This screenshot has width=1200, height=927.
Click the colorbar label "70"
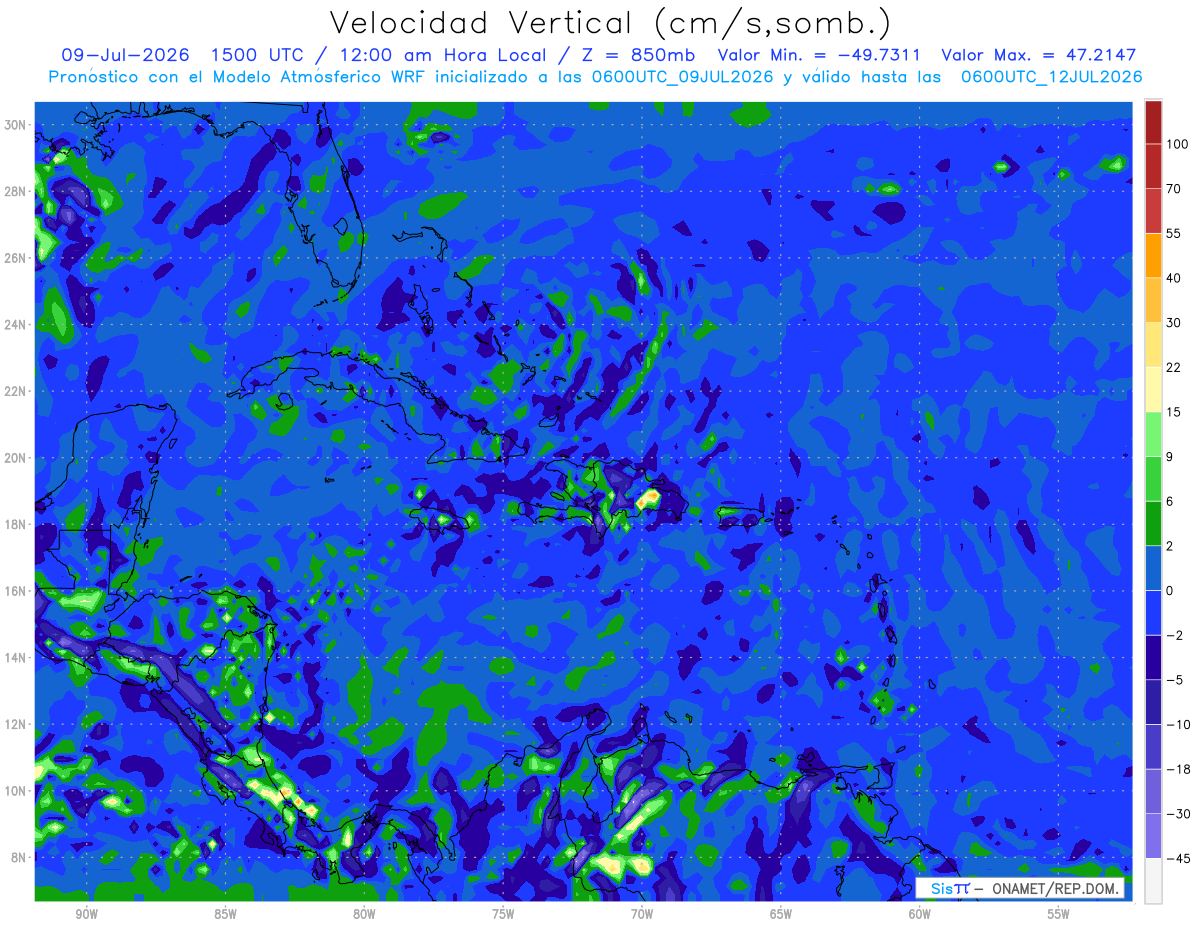coord(1174,189)
